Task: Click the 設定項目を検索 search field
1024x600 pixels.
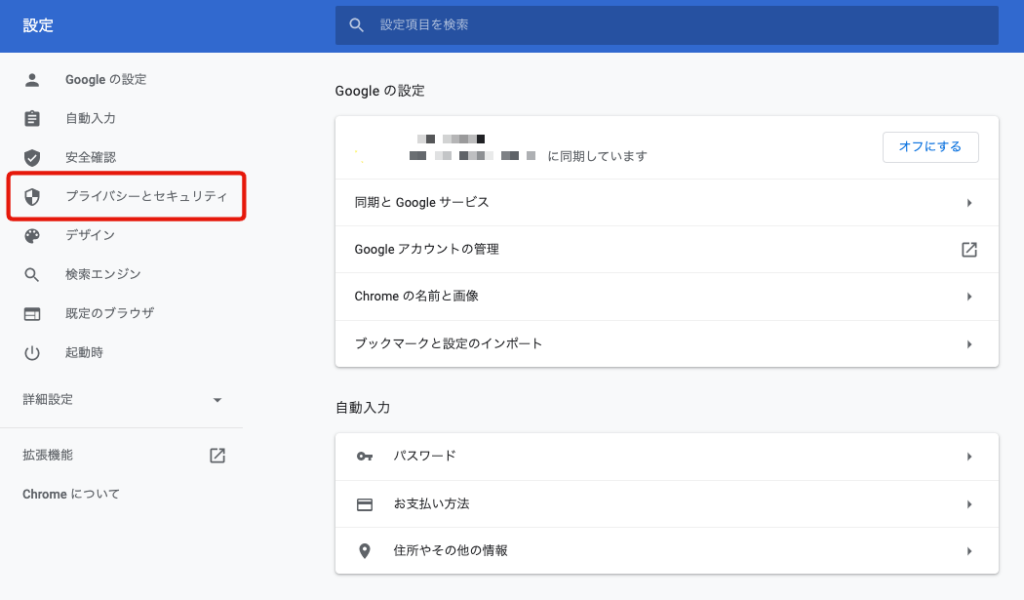Action: pos(680,25)
